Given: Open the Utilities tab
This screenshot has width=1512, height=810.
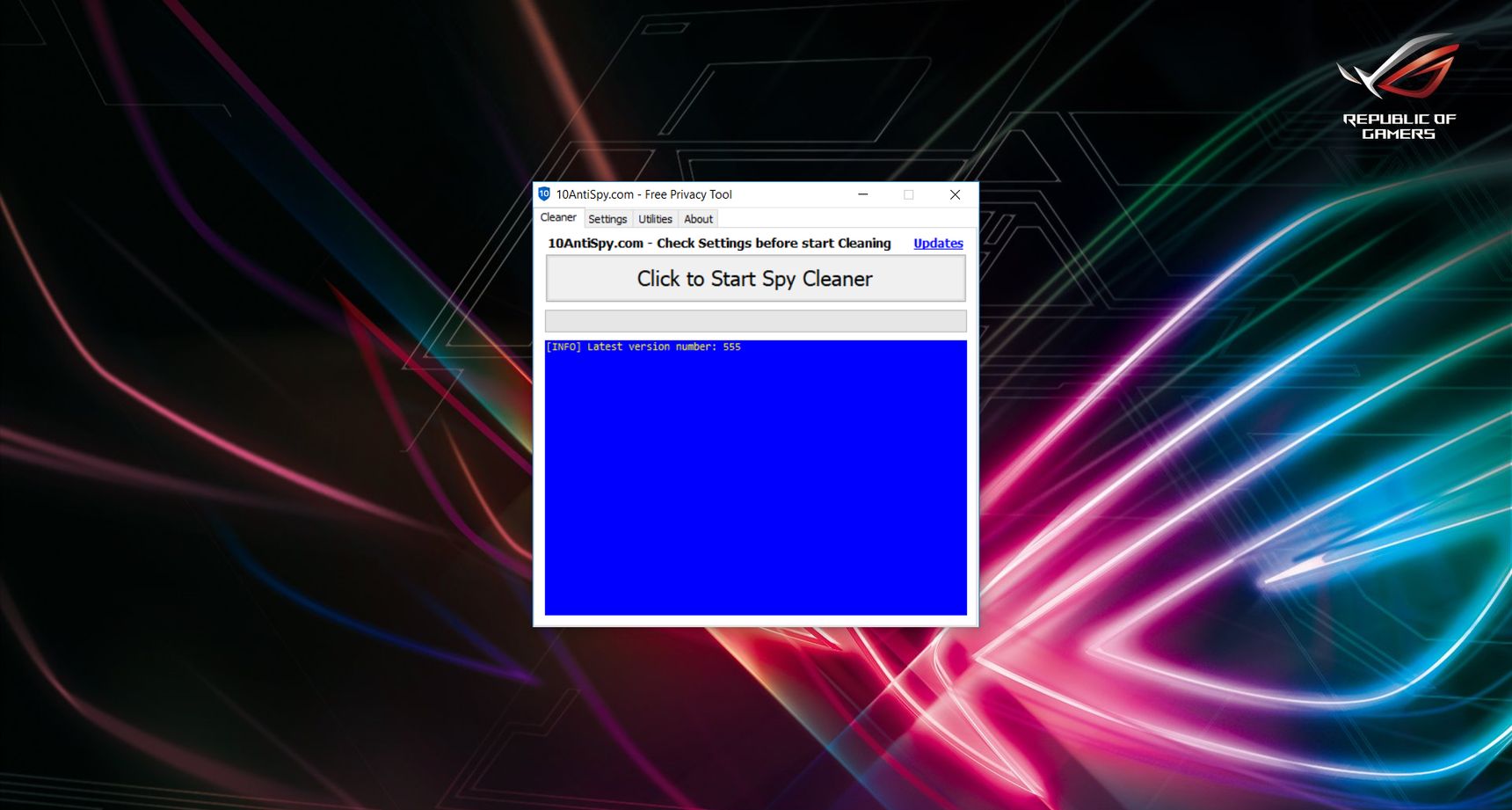Looking at the screenshot, I should click(x=655, y=219).
